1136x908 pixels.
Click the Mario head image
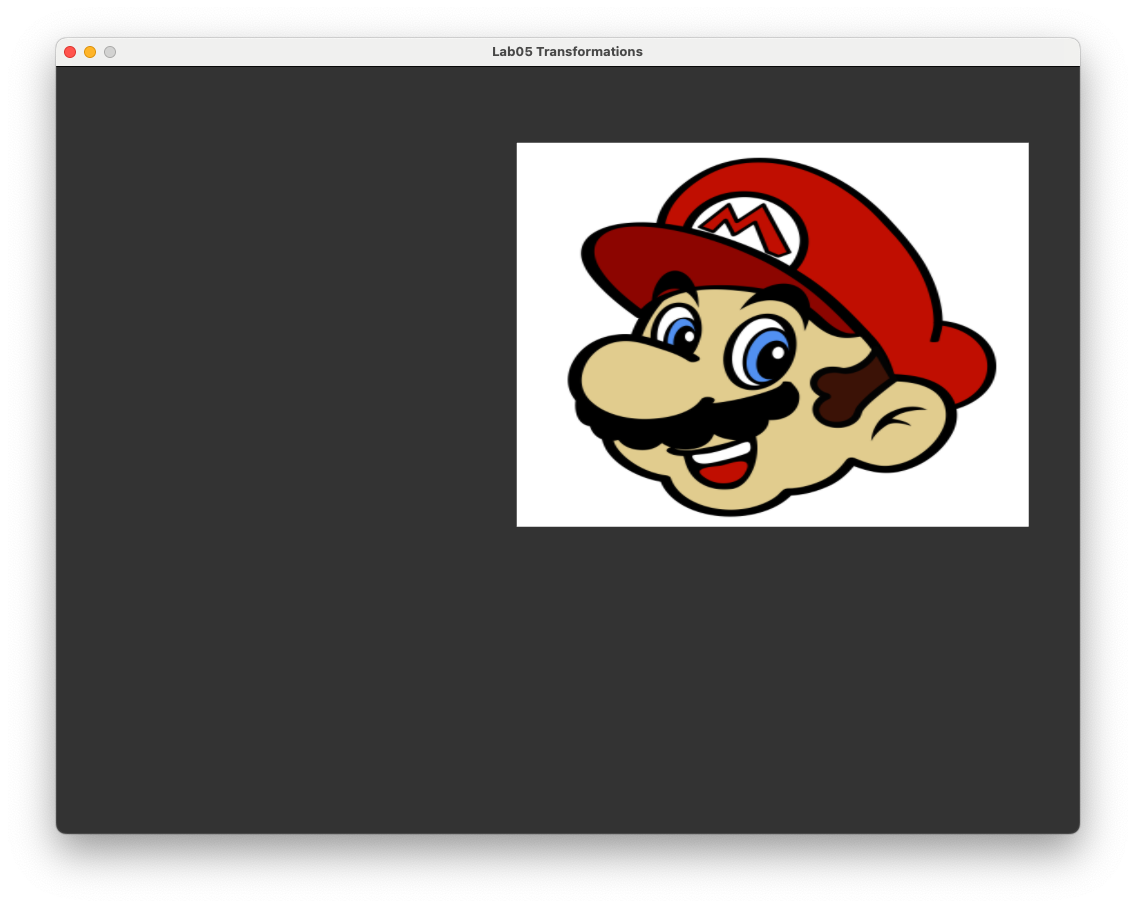point(772,335)
